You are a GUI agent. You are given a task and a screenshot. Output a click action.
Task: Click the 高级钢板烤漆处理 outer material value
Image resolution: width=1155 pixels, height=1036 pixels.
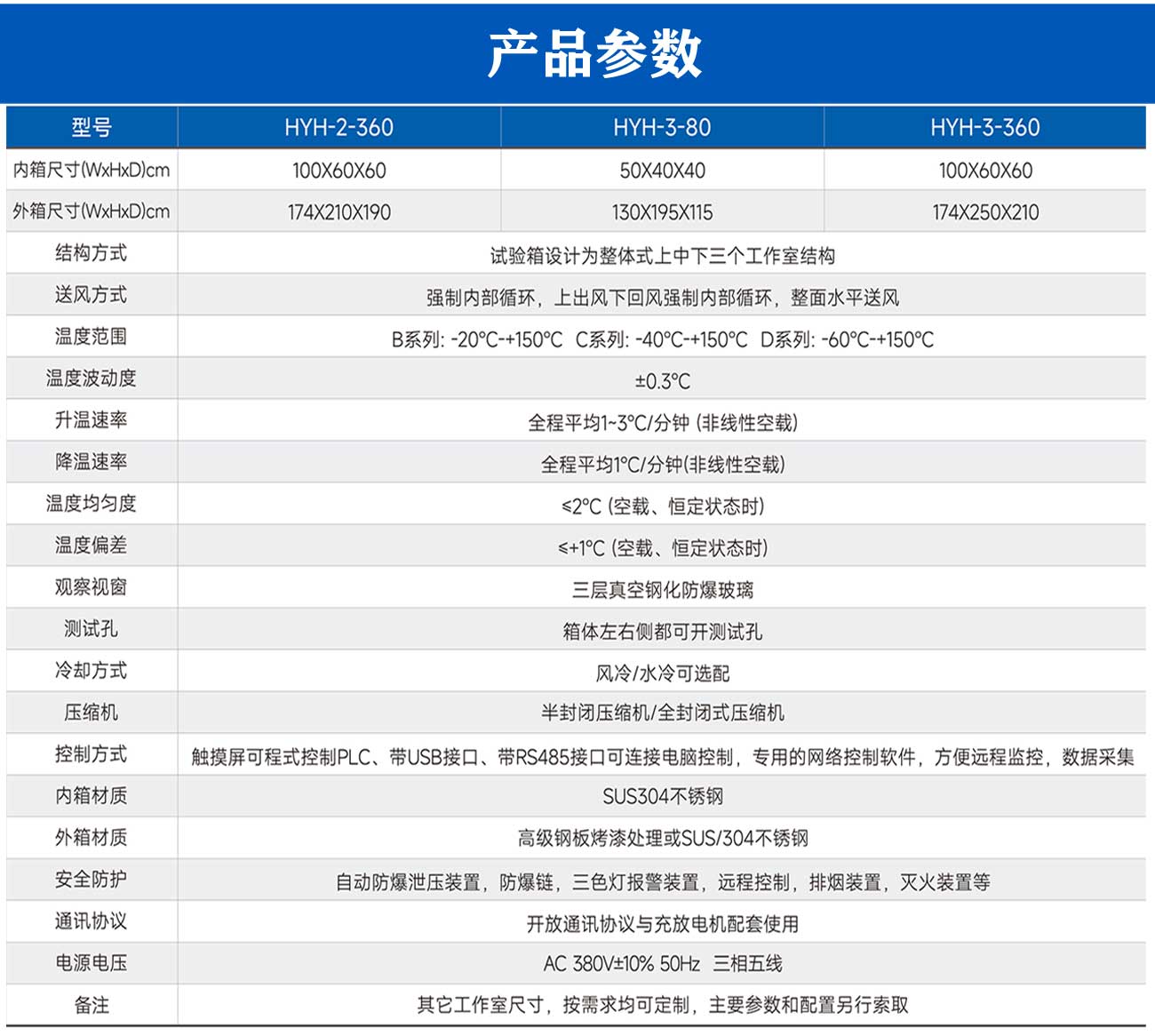[x=662, y=839]
